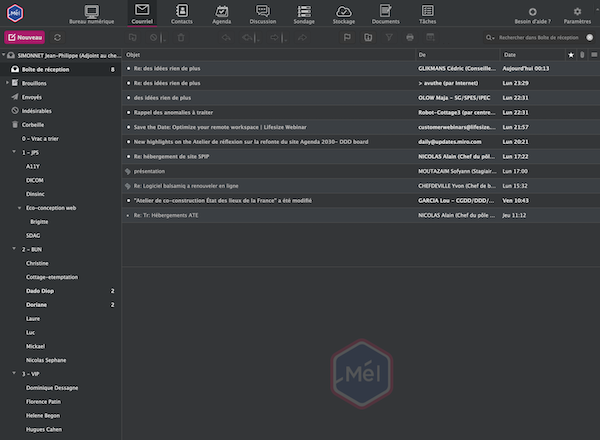The height and width of the screenshot is (440, 600).
Task: Click the filter funnel icon in the toolbar
Action: [x=387, y=37]
